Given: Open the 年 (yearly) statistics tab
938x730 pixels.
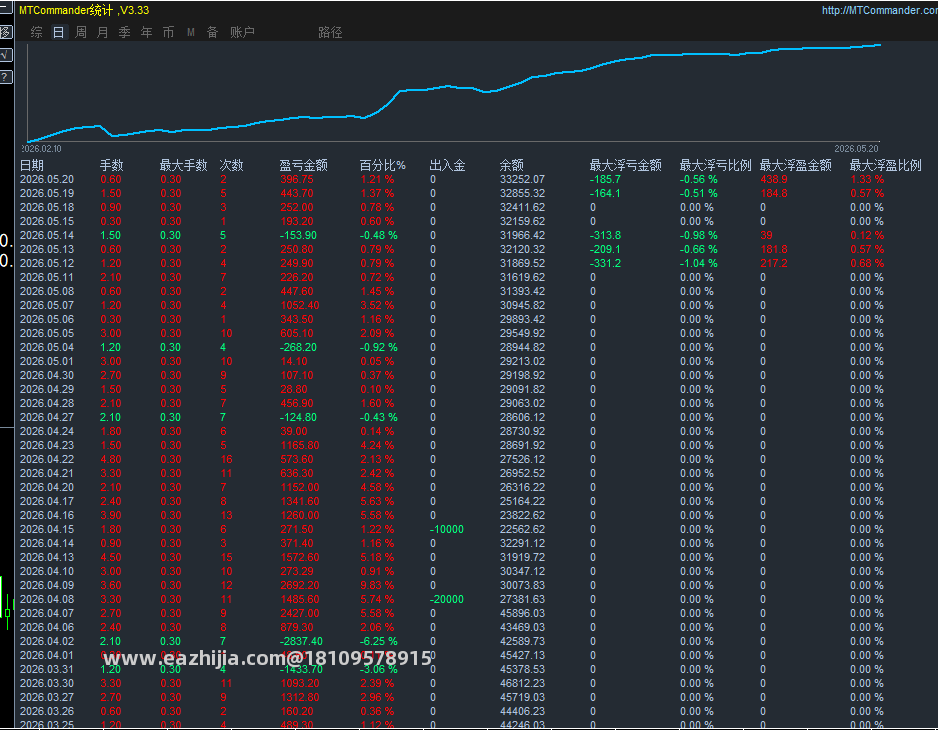Looking at the screenshot, I should coord(147,32).
